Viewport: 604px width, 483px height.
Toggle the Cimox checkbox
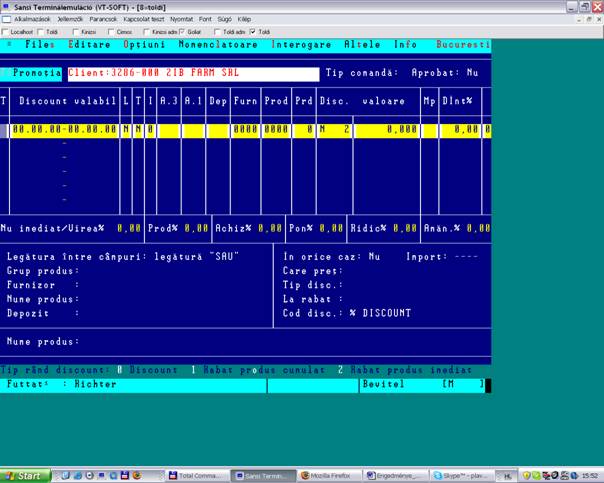click(x=111, y=32)
